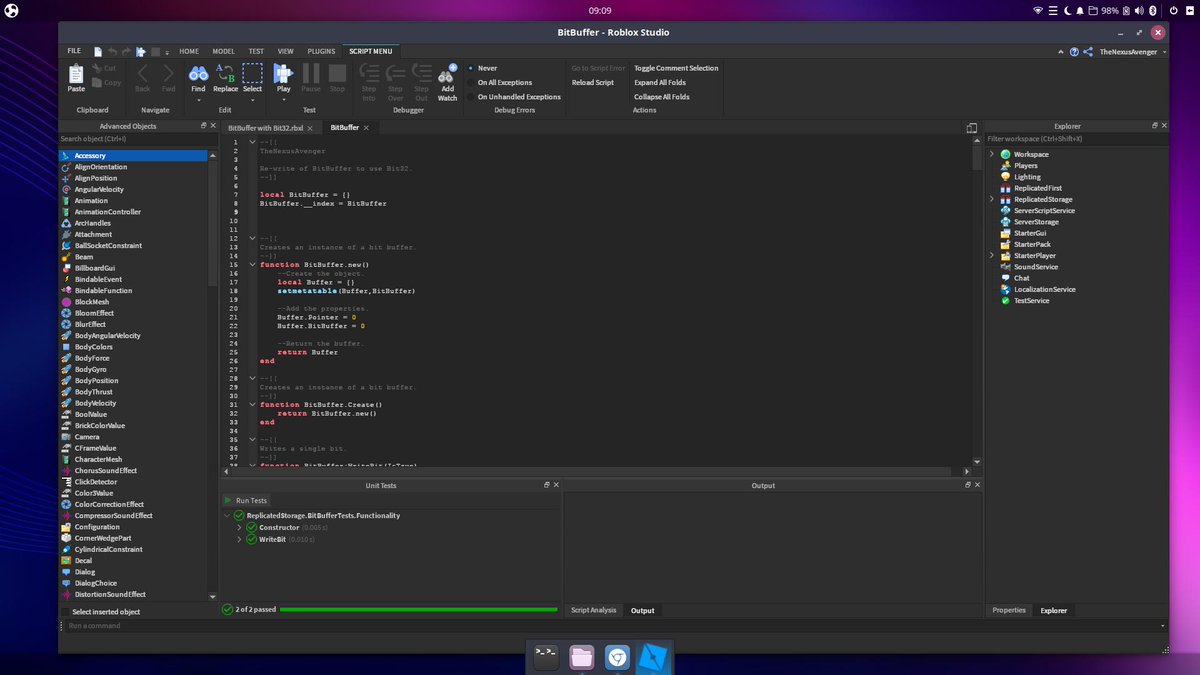Float the Unit Tests panel
This screenshot has height=675, width=1200.
tap(546, 485)
